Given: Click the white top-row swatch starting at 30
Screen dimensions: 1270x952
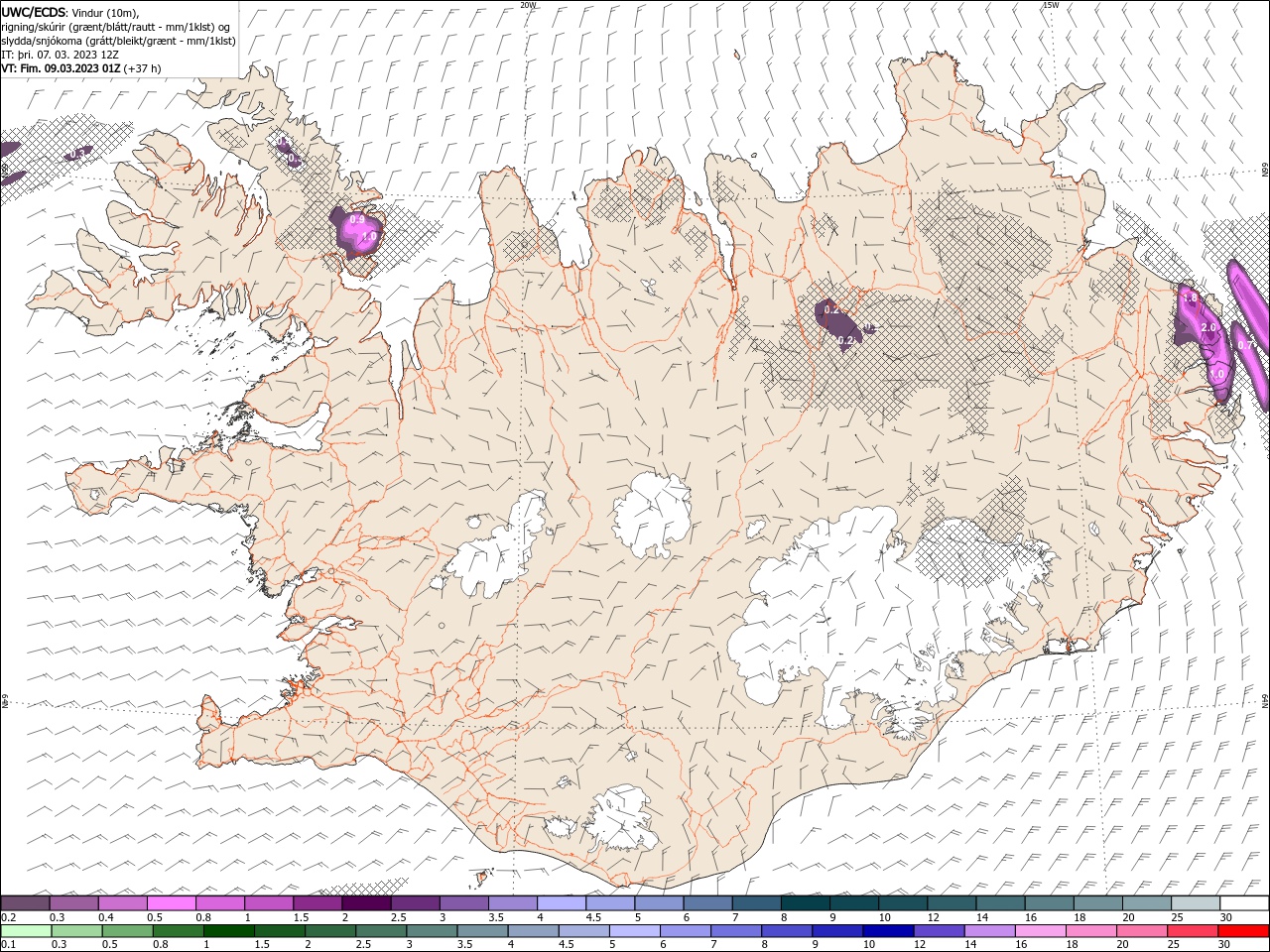Looking at the screenshot, I should pyautogui.click(x=1245, y=903).
